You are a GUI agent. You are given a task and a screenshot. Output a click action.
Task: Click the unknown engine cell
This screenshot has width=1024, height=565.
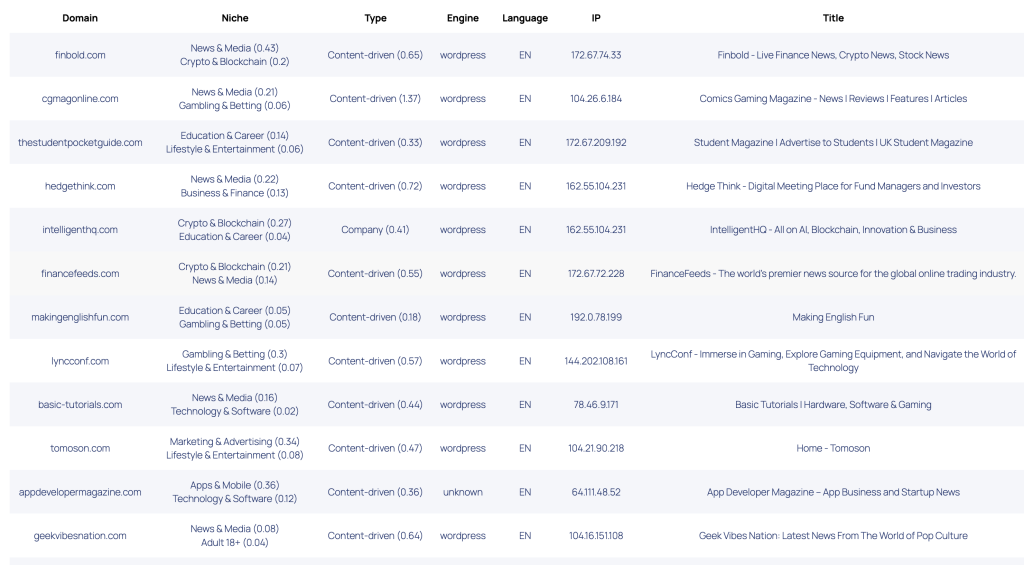pos(462,492)
